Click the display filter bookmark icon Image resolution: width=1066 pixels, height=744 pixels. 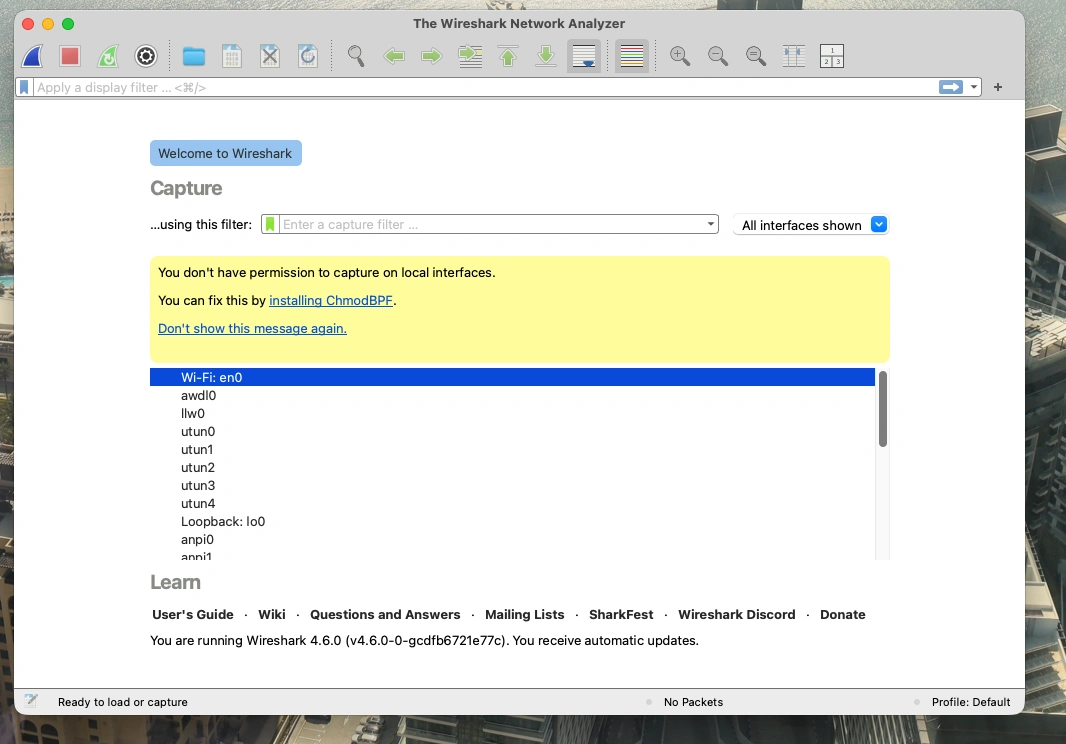(25, 87)
